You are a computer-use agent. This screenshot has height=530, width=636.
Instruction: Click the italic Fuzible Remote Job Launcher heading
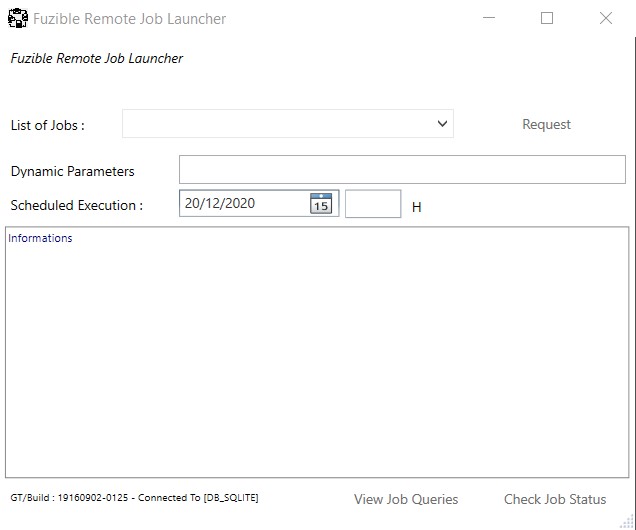tap(97, 58)
